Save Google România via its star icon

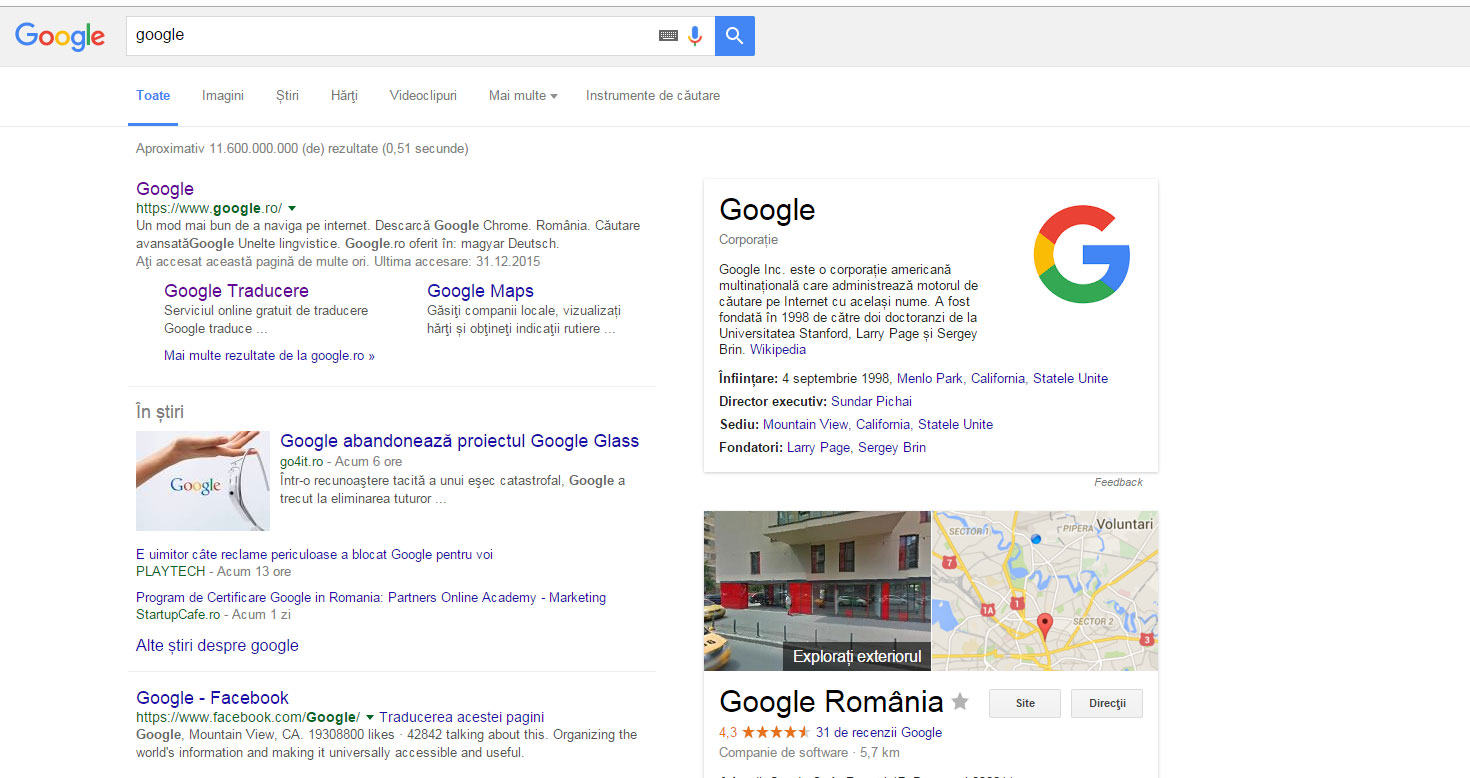pos(960,702)
